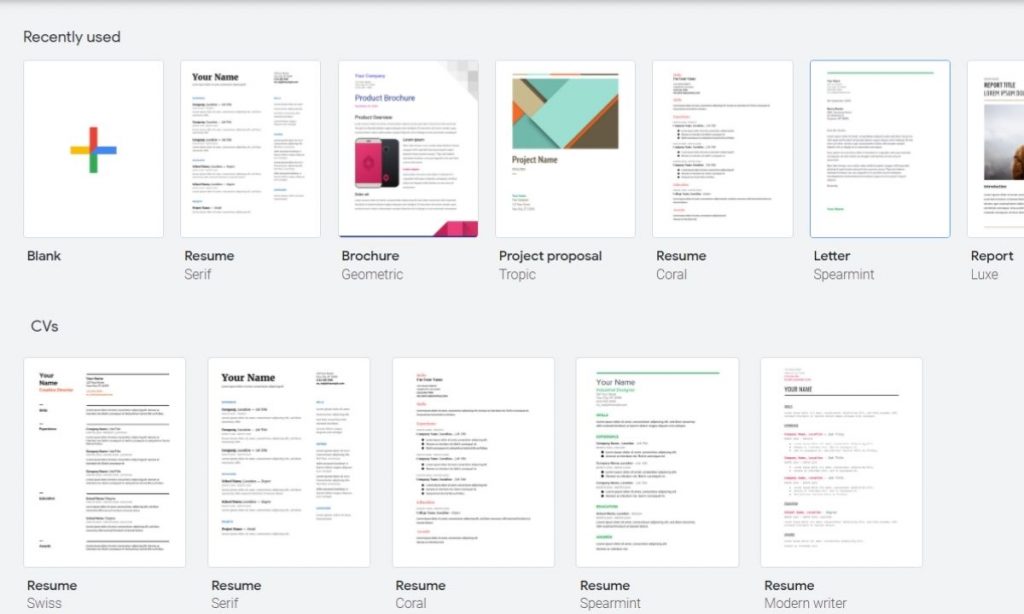Open the Letter Spearmint template preview

coord(880,149)
